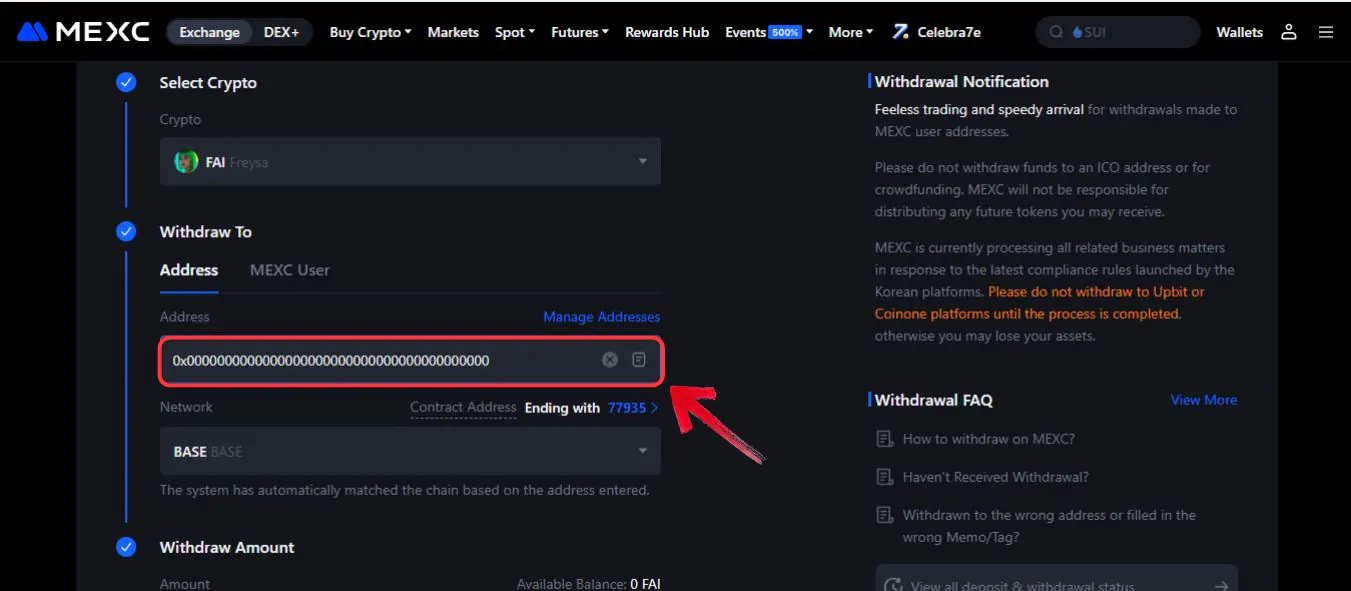
Task: Click the Withdraw To step checkmark
Action: click(126, 232)
